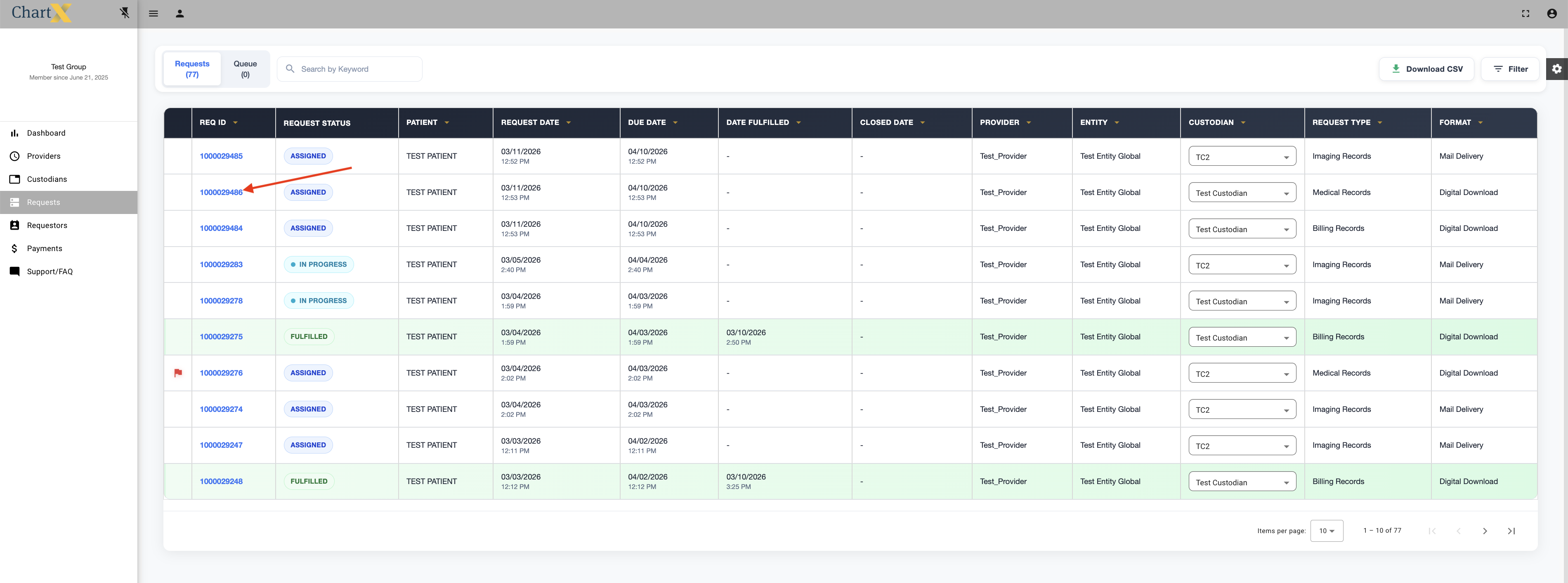Viewport: 1568px width, 583px height.
Task: Focus the Search by Keyword field
Action: click(356, 69)
